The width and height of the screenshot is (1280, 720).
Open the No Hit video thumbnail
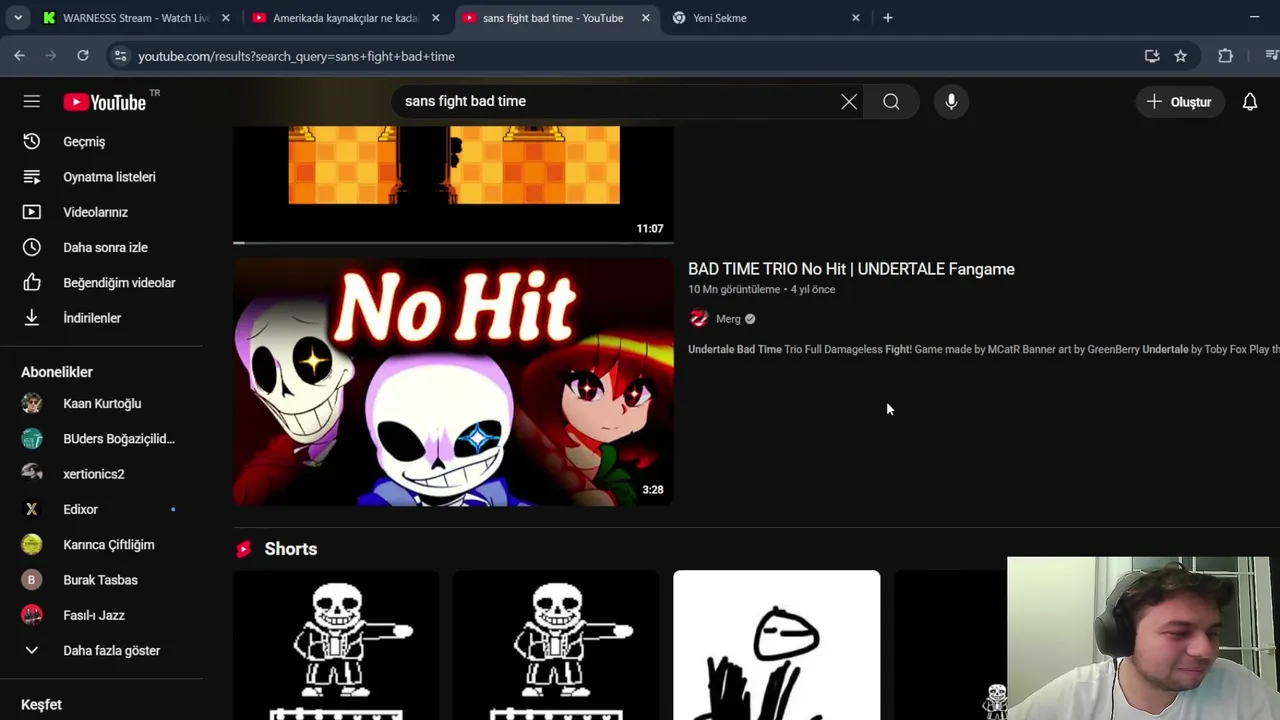(x=454, y=382)
